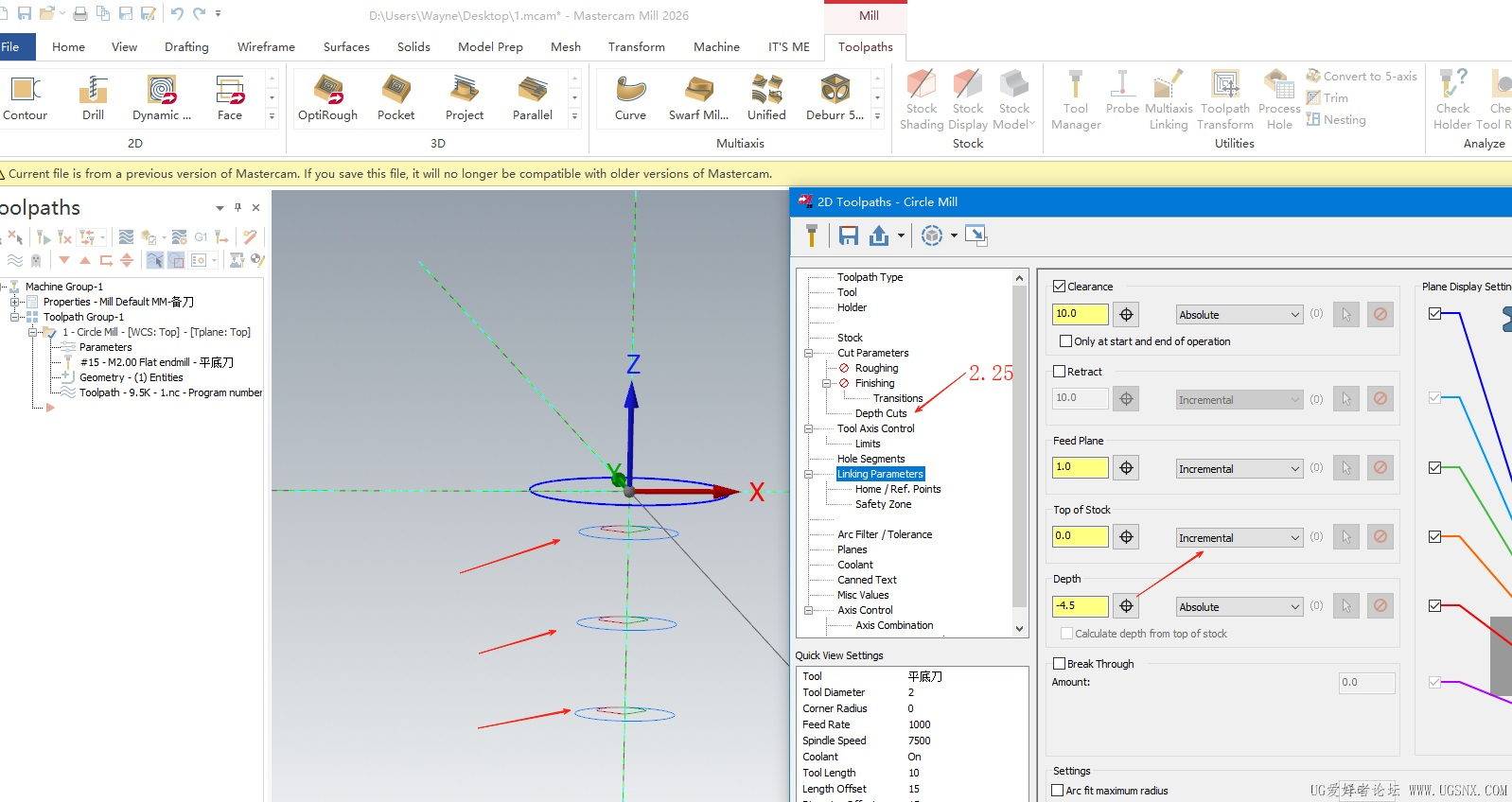
Task: Select Depth Cuts in parameter tree
Action: pos(881,414)
